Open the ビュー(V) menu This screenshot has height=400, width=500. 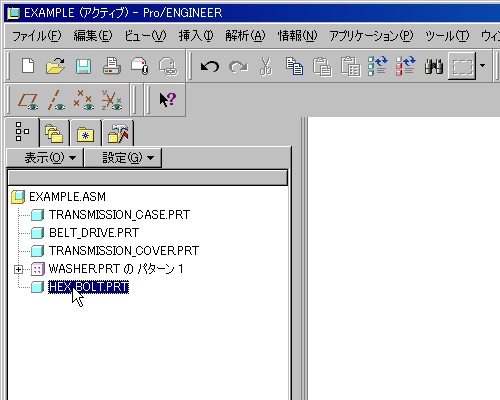click(145, 36)
